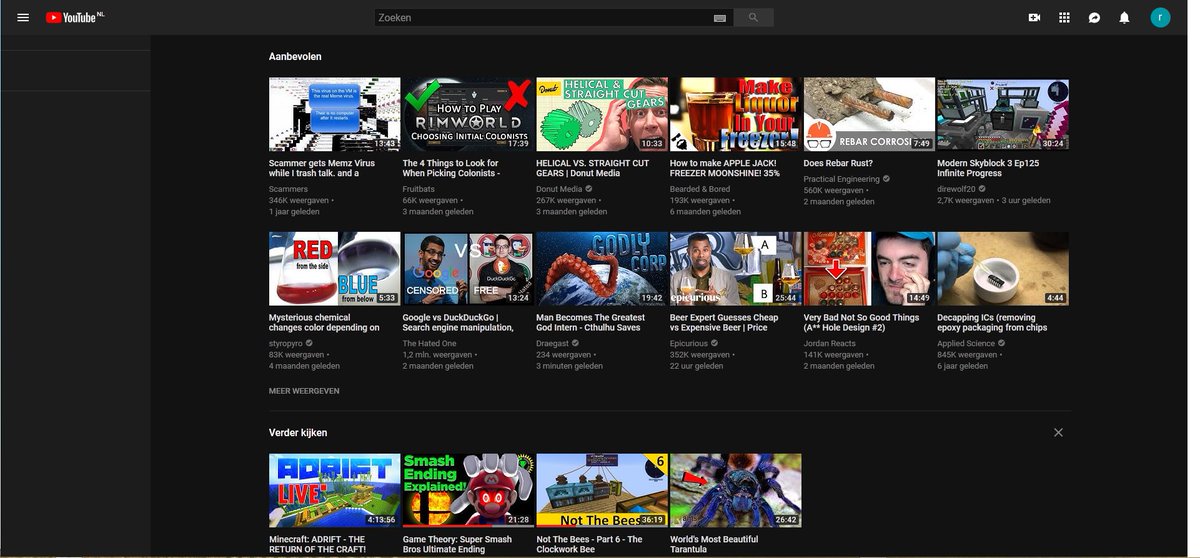Open the account avatar menu
The width and height of the screenshot is (1200, 558).
(x=1160, y=17)
